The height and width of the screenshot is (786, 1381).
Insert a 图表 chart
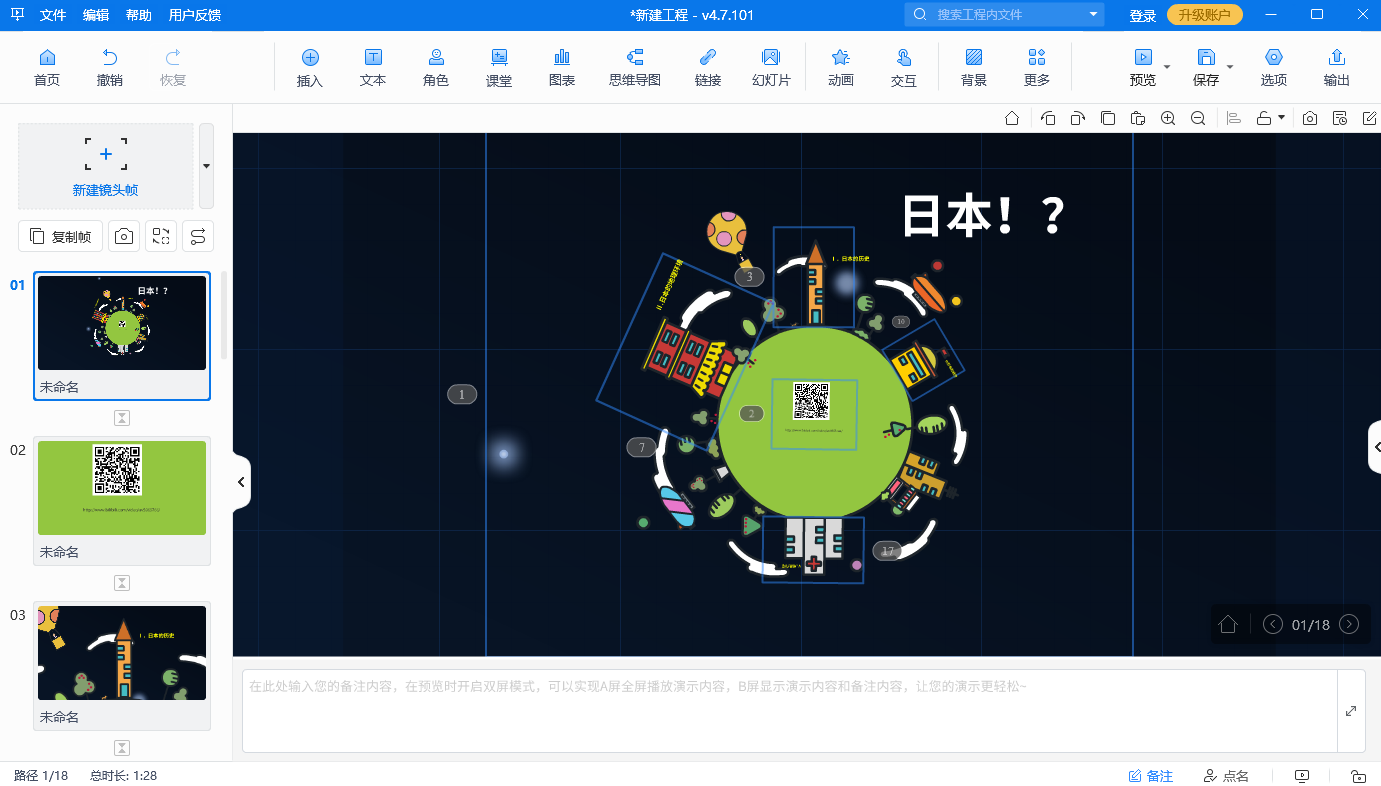coord(562,67)
